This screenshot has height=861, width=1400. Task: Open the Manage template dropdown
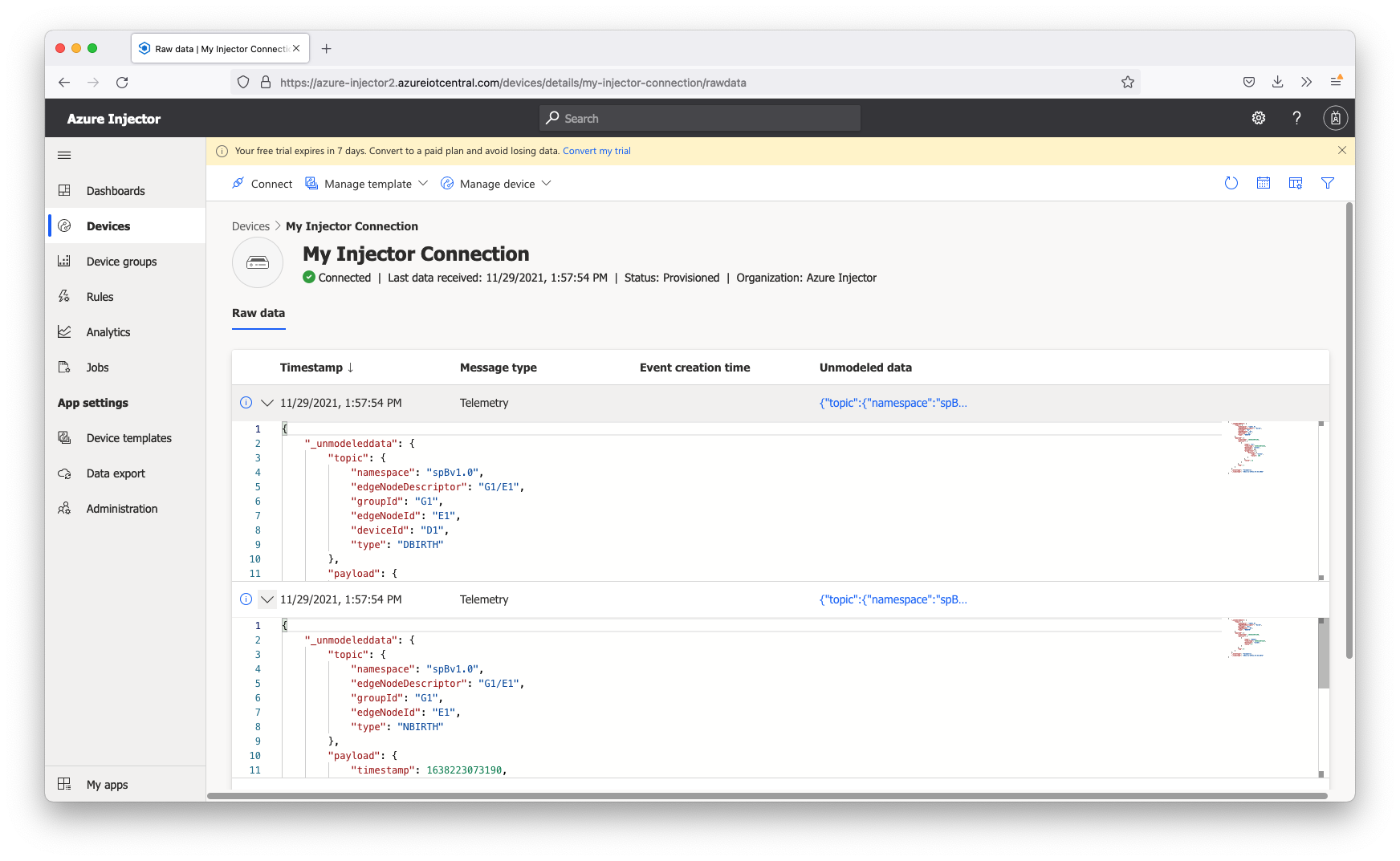(367, 184)
